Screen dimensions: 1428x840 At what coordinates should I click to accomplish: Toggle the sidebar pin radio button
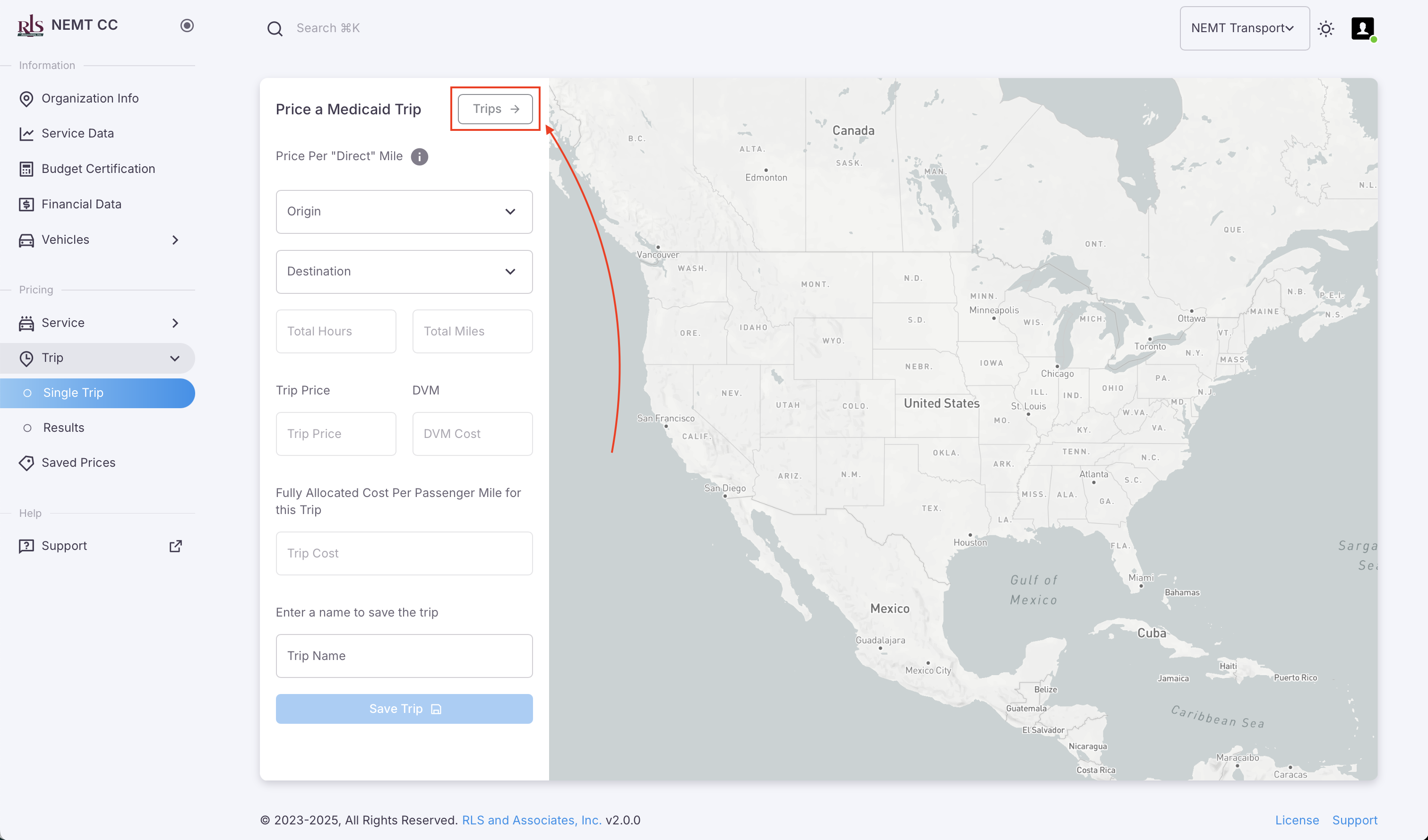(187, 26)
